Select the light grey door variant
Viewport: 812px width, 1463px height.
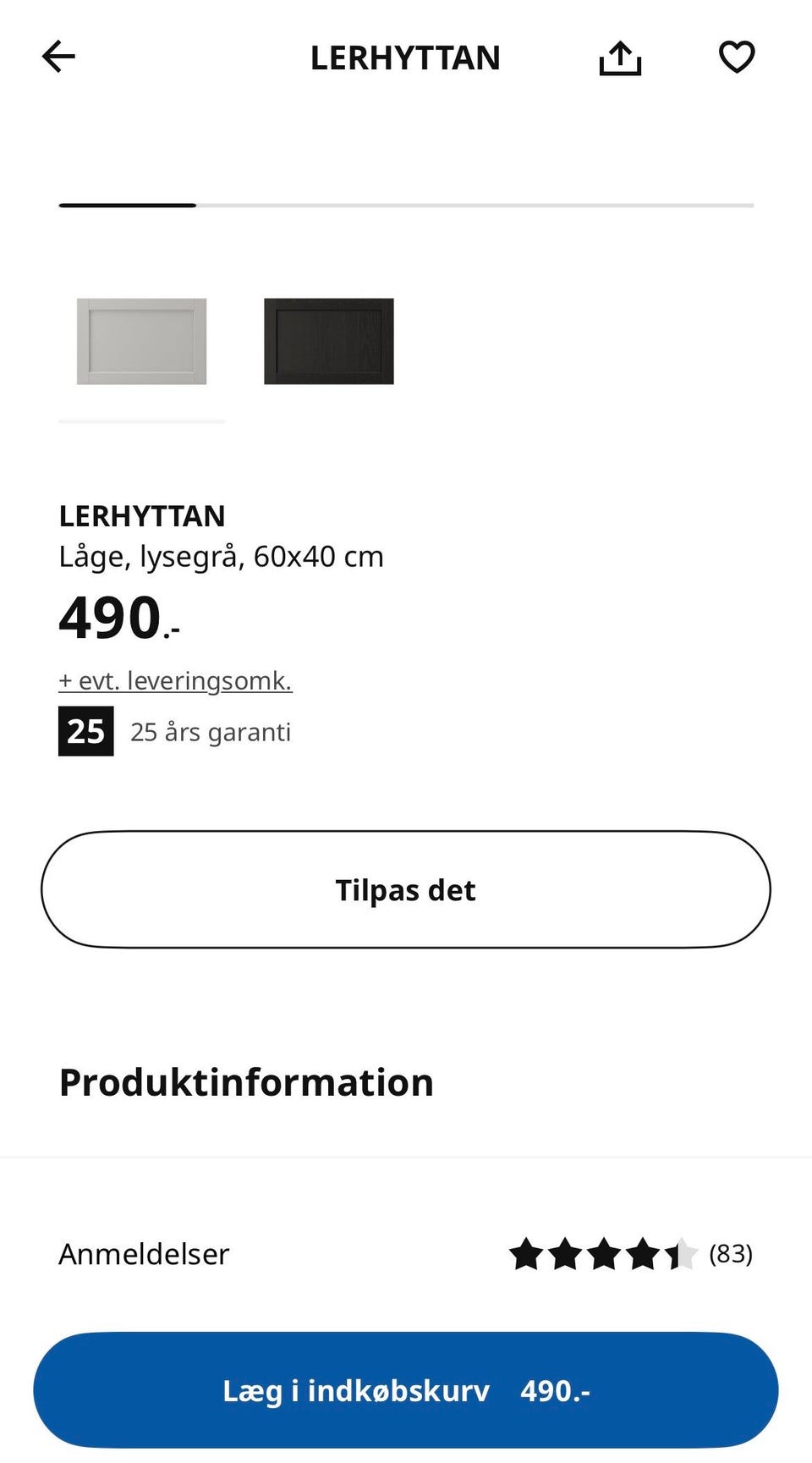tap(141, 341)
